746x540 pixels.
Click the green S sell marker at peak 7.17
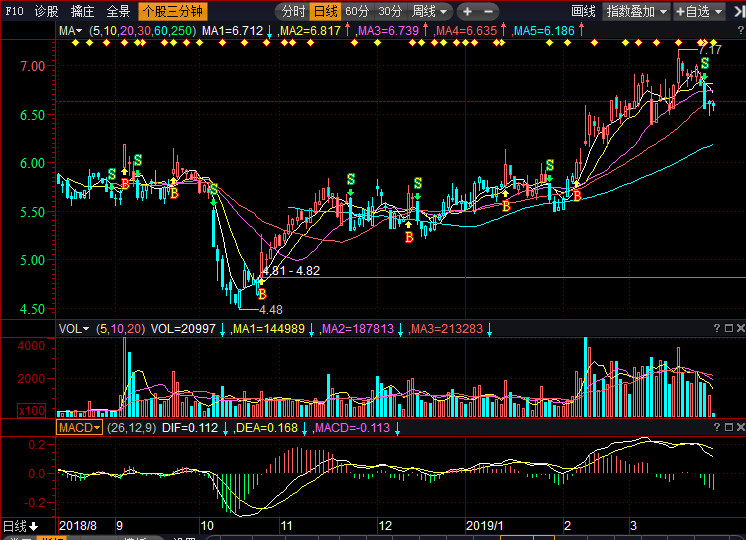[705, 64]
